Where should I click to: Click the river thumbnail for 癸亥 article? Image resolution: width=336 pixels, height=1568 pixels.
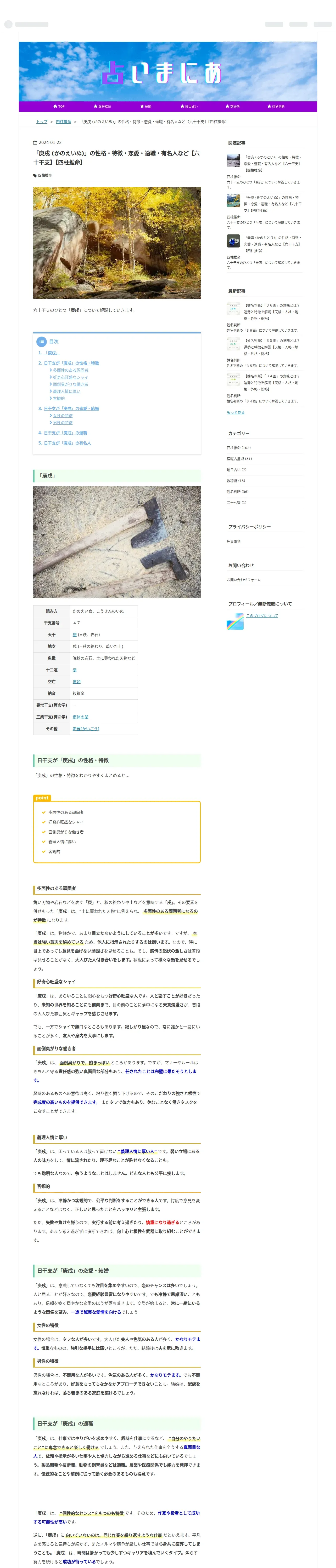(x=234, y=161)
